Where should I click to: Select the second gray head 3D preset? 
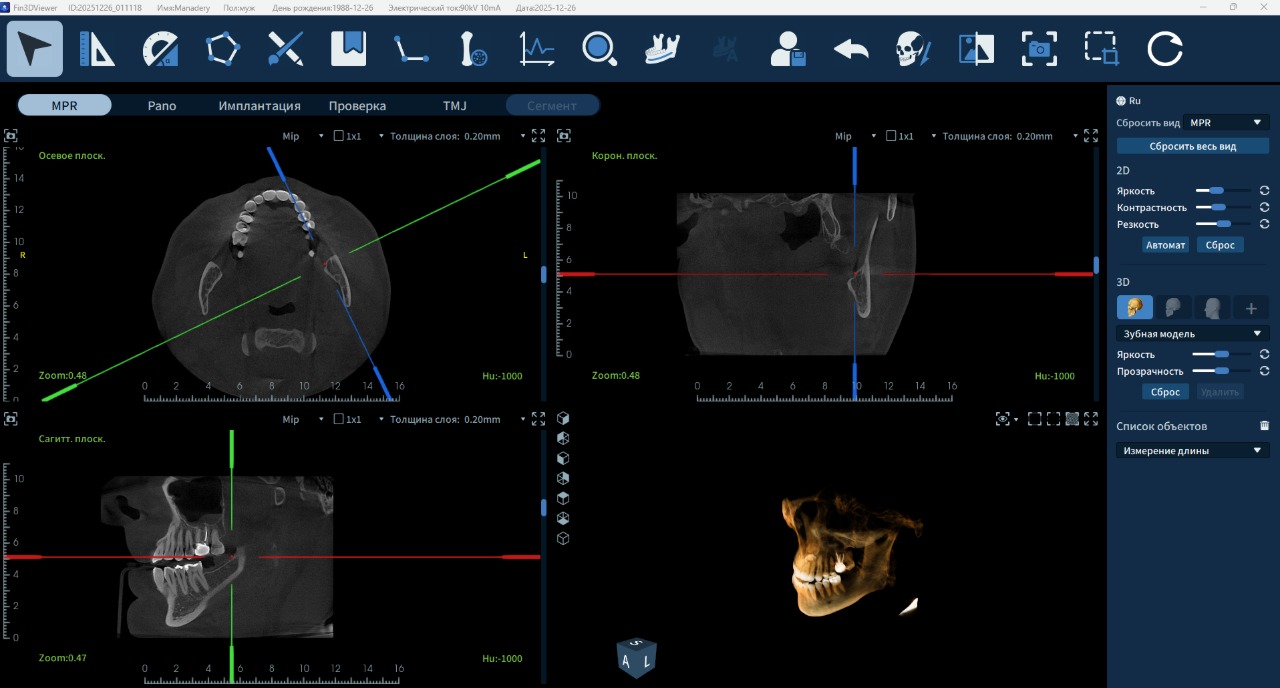pyautogui.click(x=1173, y=307)
